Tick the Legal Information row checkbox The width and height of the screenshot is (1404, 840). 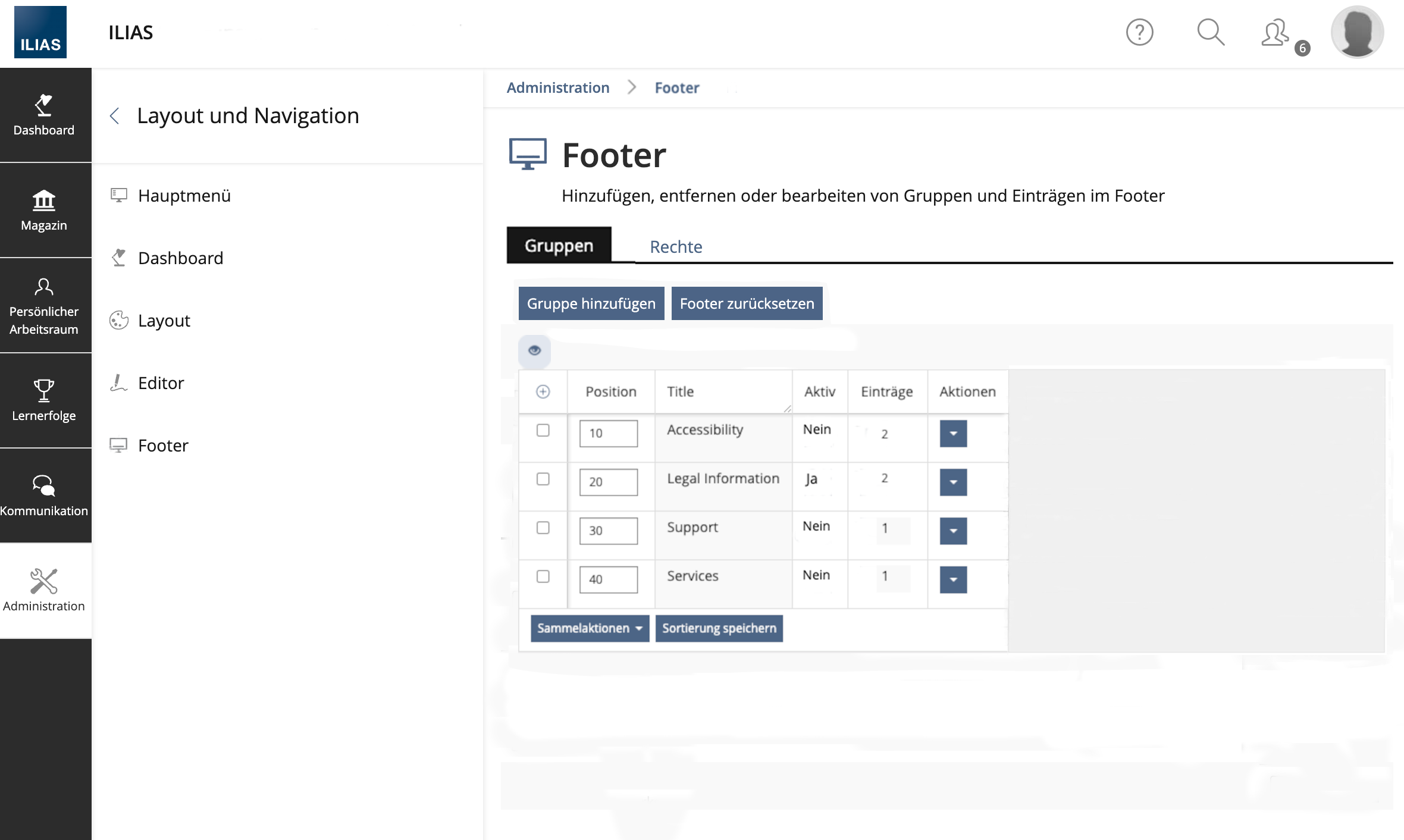click(x=543, y=479)
